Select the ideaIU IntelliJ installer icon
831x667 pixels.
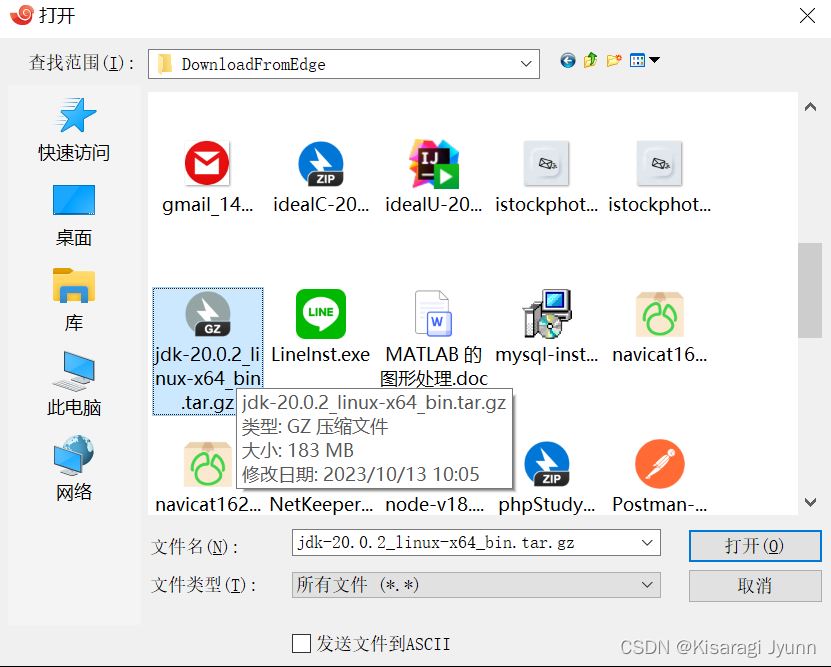[x=434, y=164]
